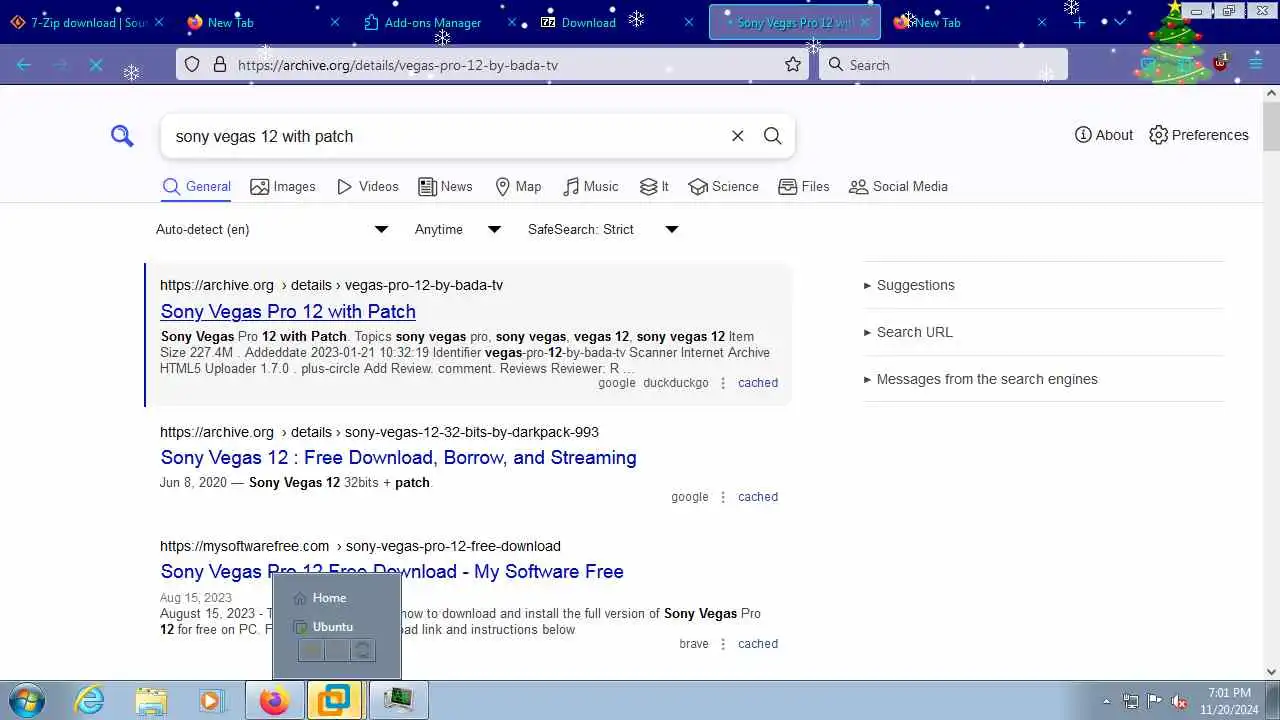This screenshot has width=1280, height=720.
Task: Go back with the browser back arrow
Action: pos(24,65)
